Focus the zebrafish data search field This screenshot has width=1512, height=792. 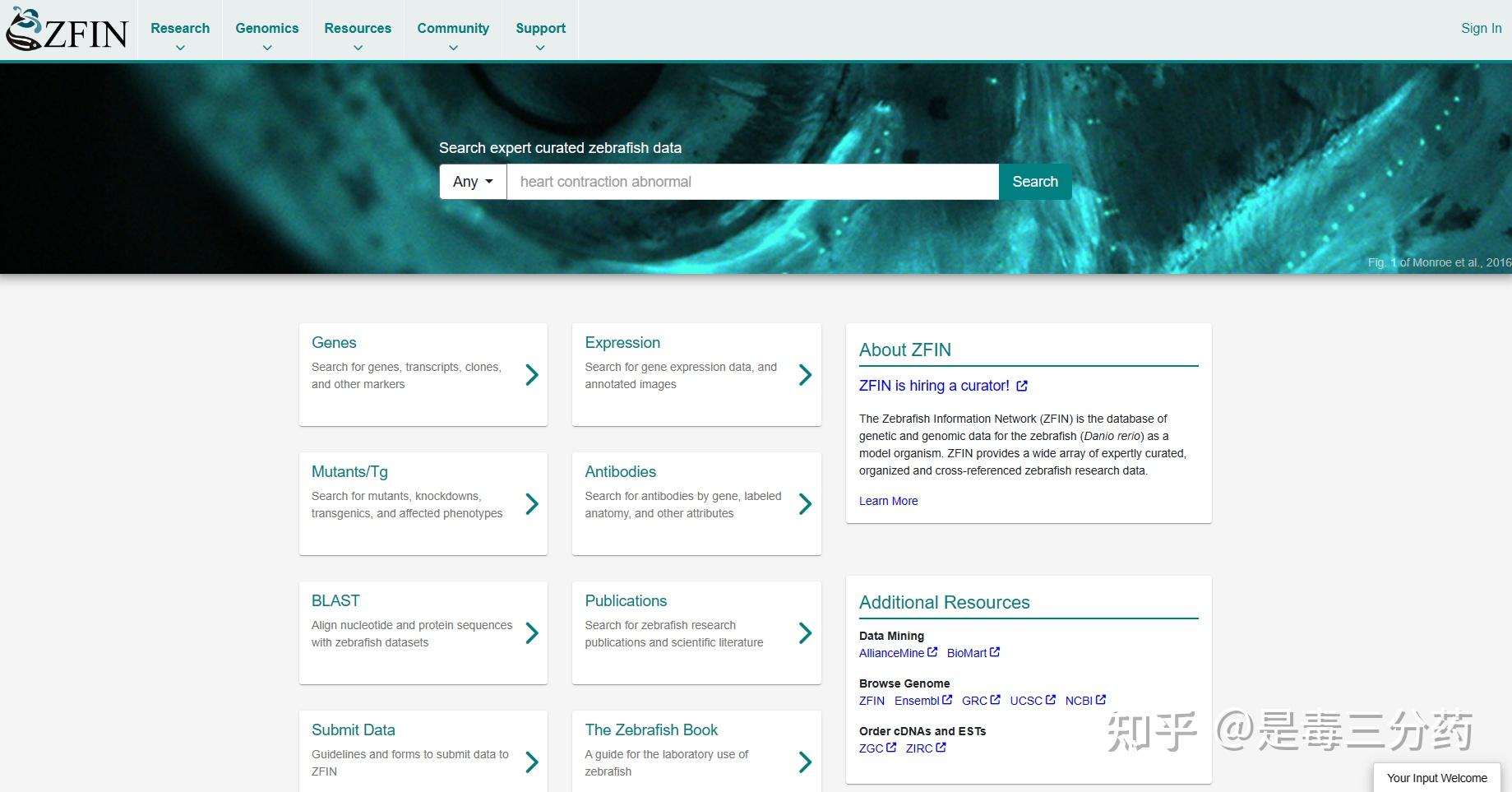click(x=752, y=182)
